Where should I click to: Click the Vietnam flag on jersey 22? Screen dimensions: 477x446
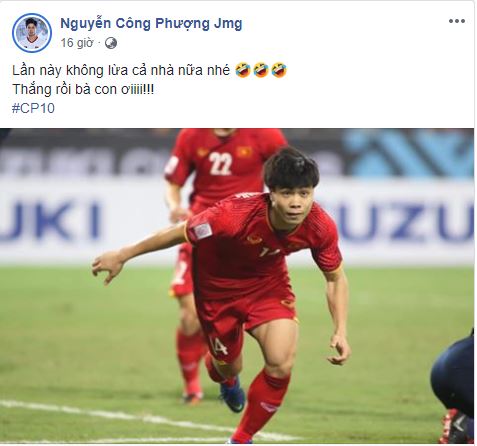tap(244, 152)
